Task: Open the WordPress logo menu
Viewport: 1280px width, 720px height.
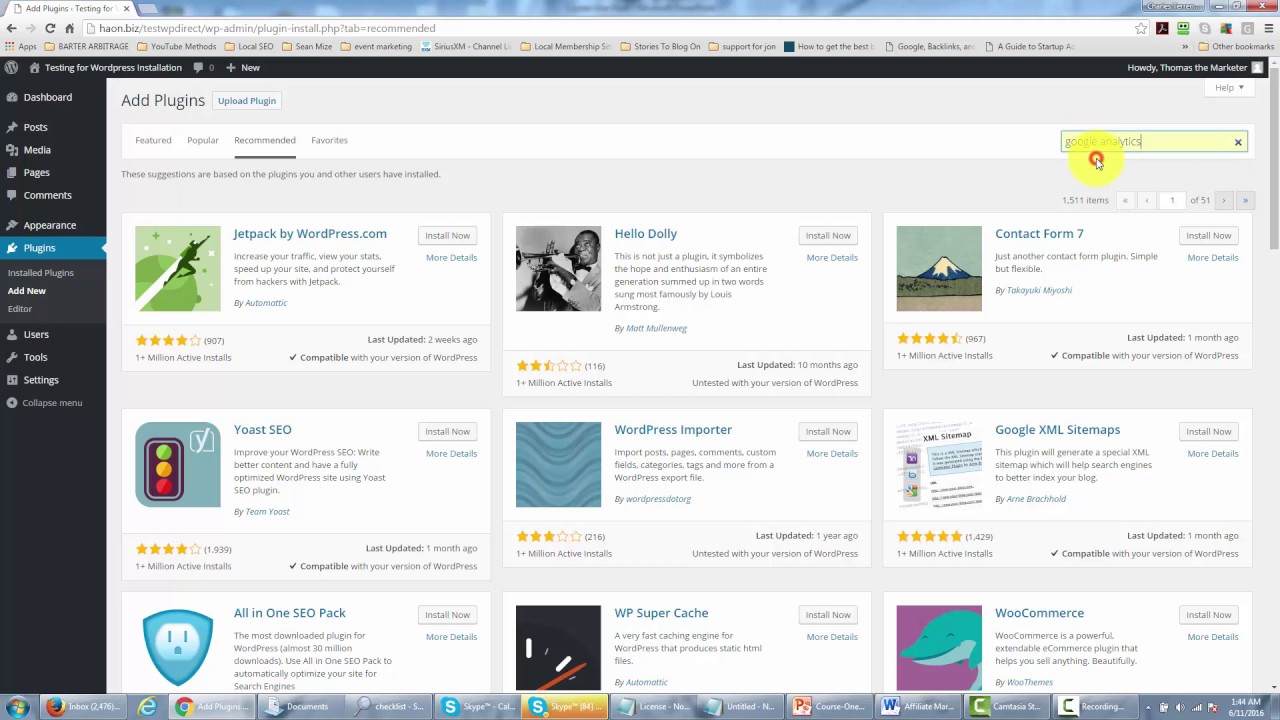Action: point(11,68)
